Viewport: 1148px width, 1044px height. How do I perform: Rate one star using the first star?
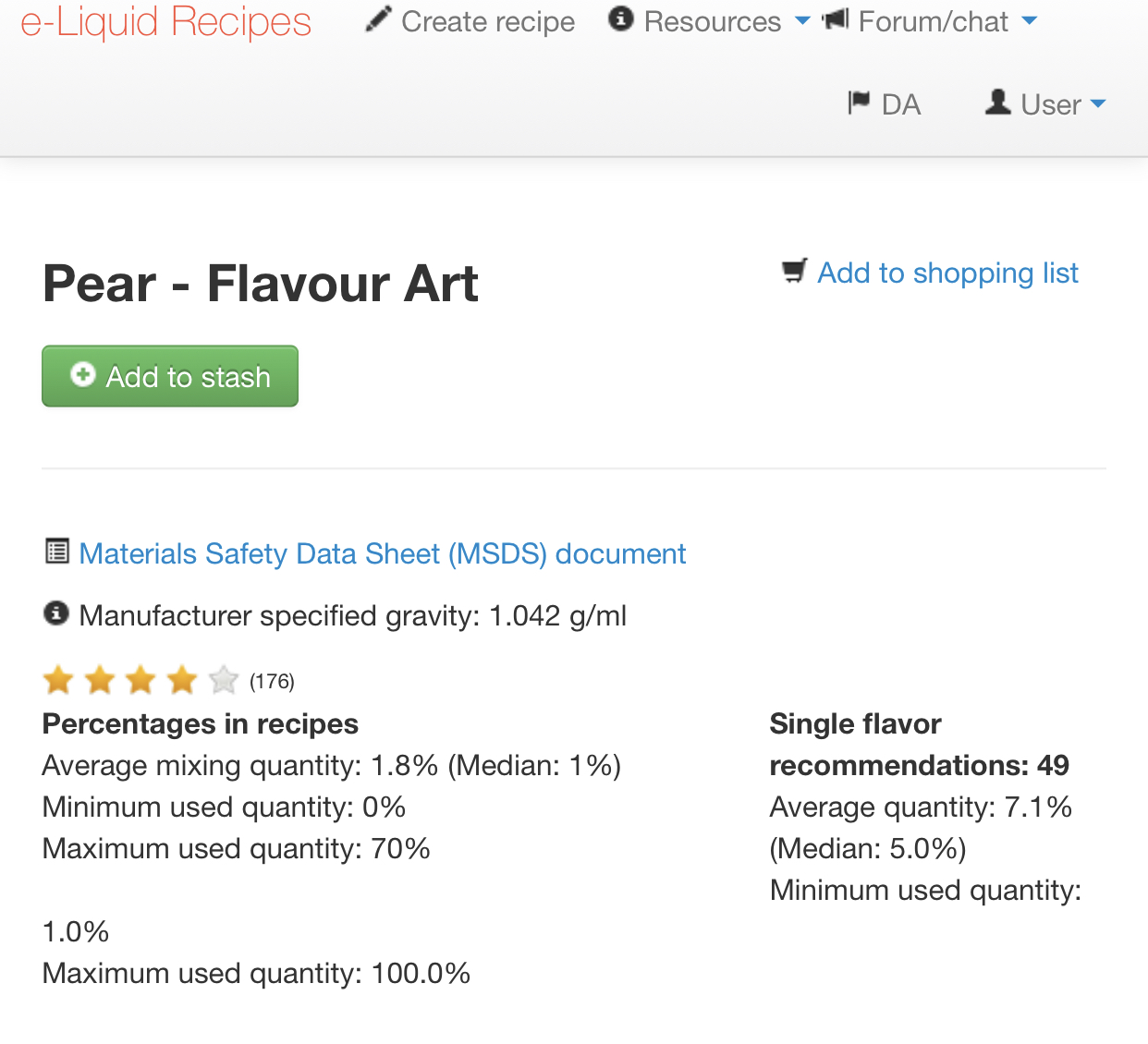[x=58, y=681]
